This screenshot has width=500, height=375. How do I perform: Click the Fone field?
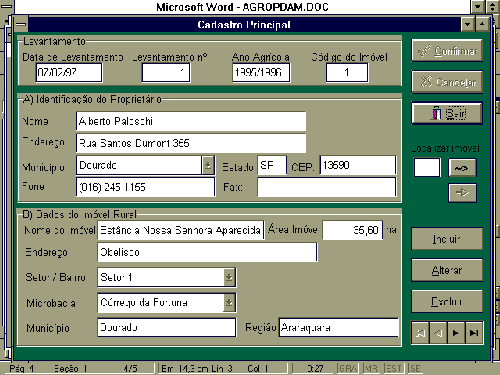pos(145,187)
